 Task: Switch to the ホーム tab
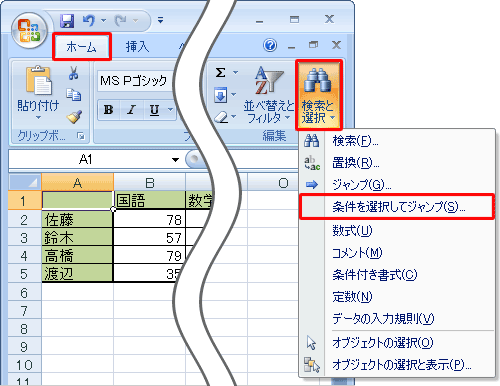tap(81, 47)
